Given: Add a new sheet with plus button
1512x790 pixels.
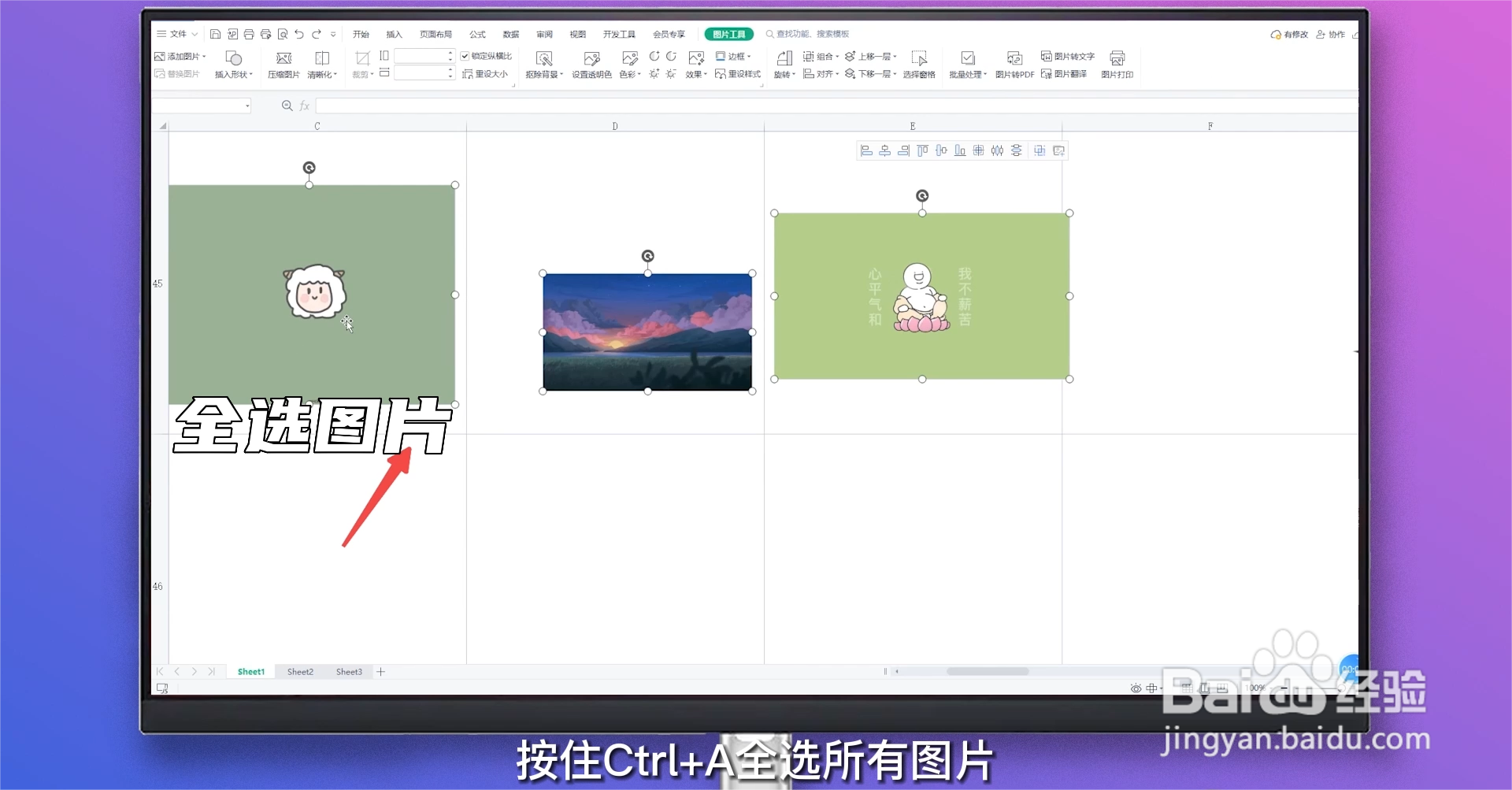Looking at the screenshot, I should 380,672.
